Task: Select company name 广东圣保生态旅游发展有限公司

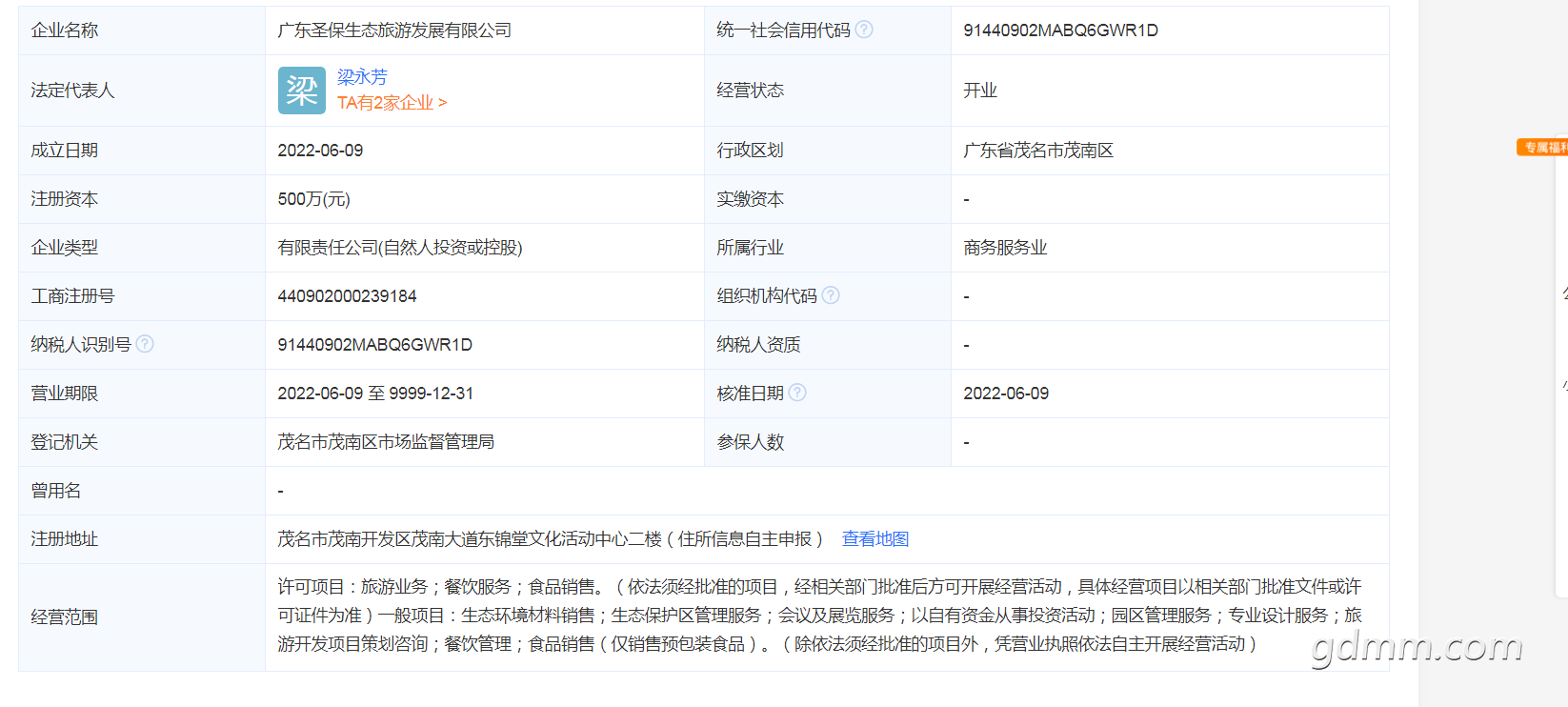Action: (x=394, y=30)
